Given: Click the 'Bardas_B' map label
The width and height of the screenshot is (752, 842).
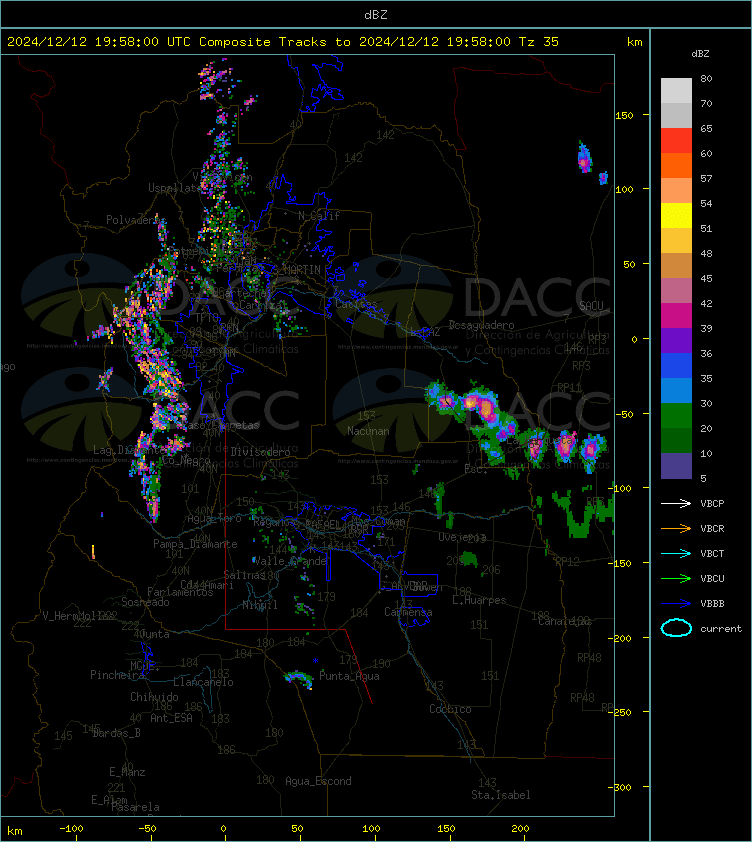Looking at the screenshot, I should 117,732.
